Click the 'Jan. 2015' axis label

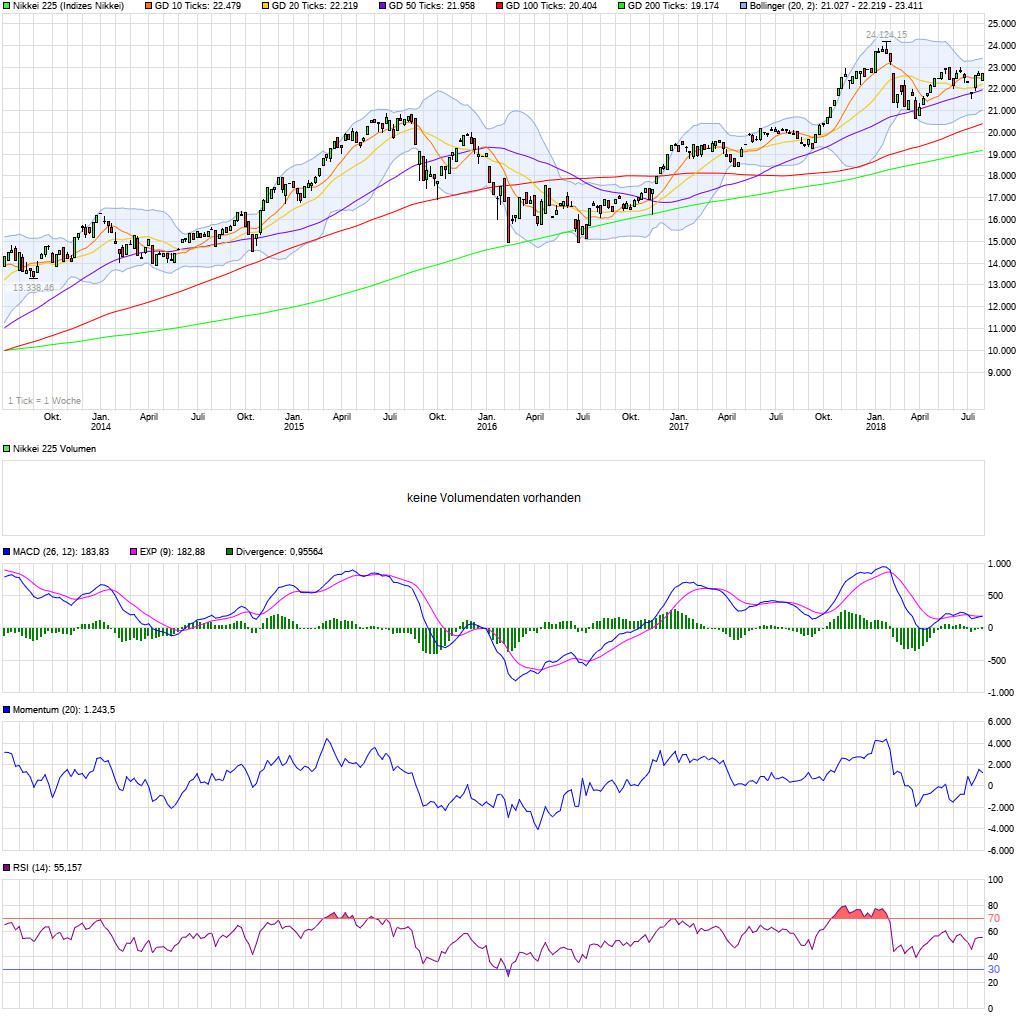(294, 422)
